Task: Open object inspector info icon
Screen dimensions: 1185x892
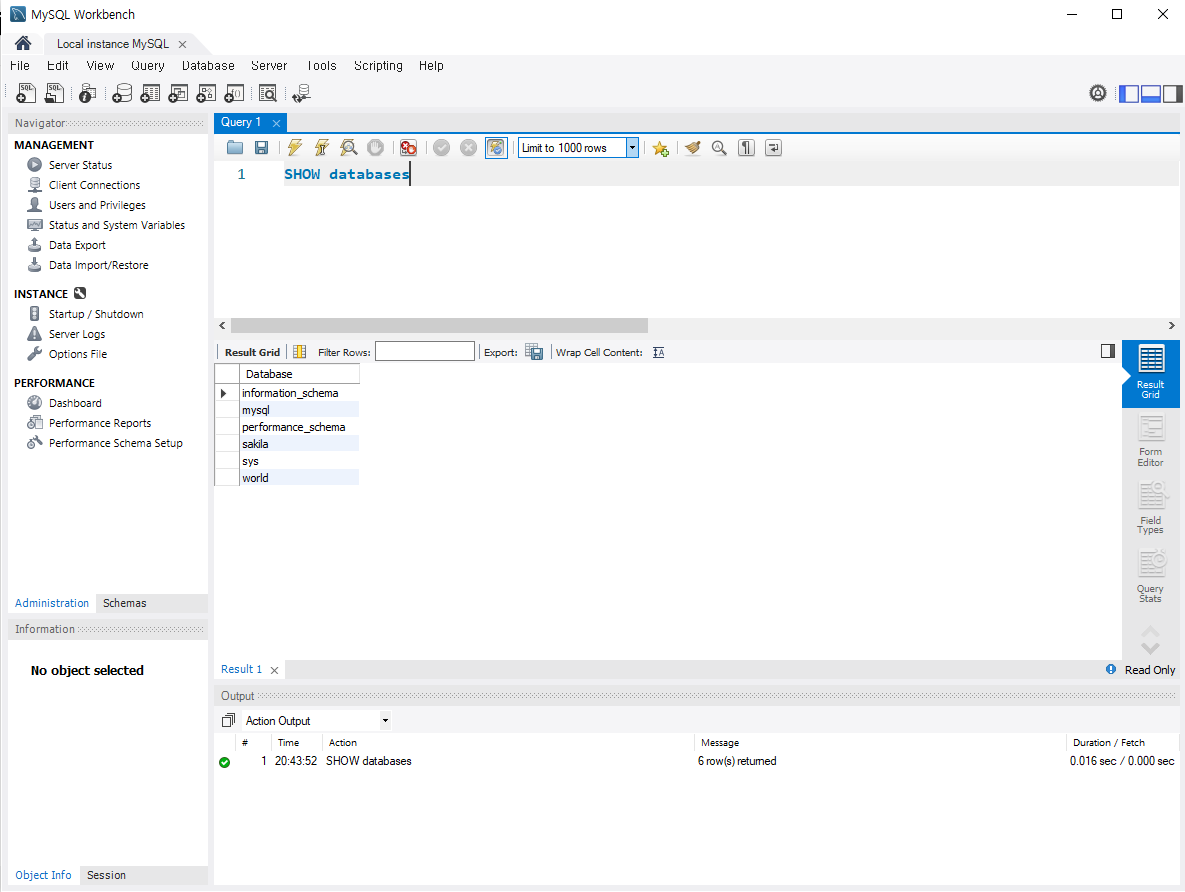Action: point(88,93)
